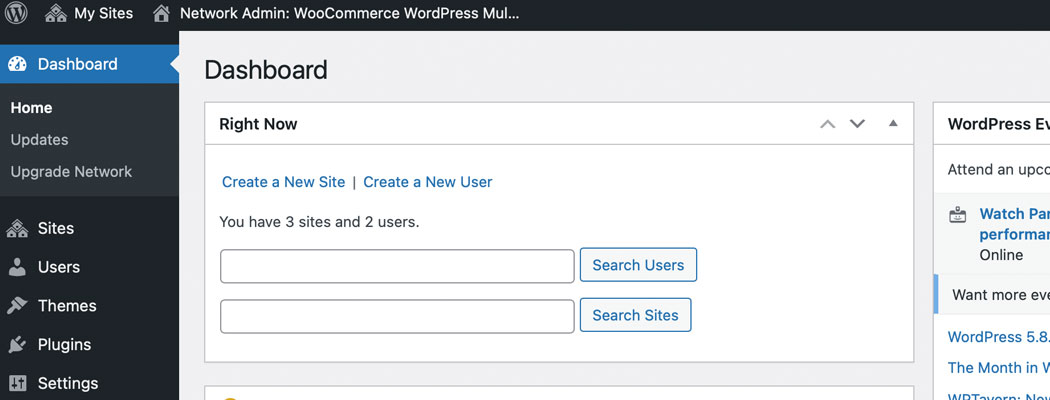Image resolution: width=1050 pixels, height=400 pixels.
Task: Open the WordPress 5.8 news link
Action: tap(998, 337)
